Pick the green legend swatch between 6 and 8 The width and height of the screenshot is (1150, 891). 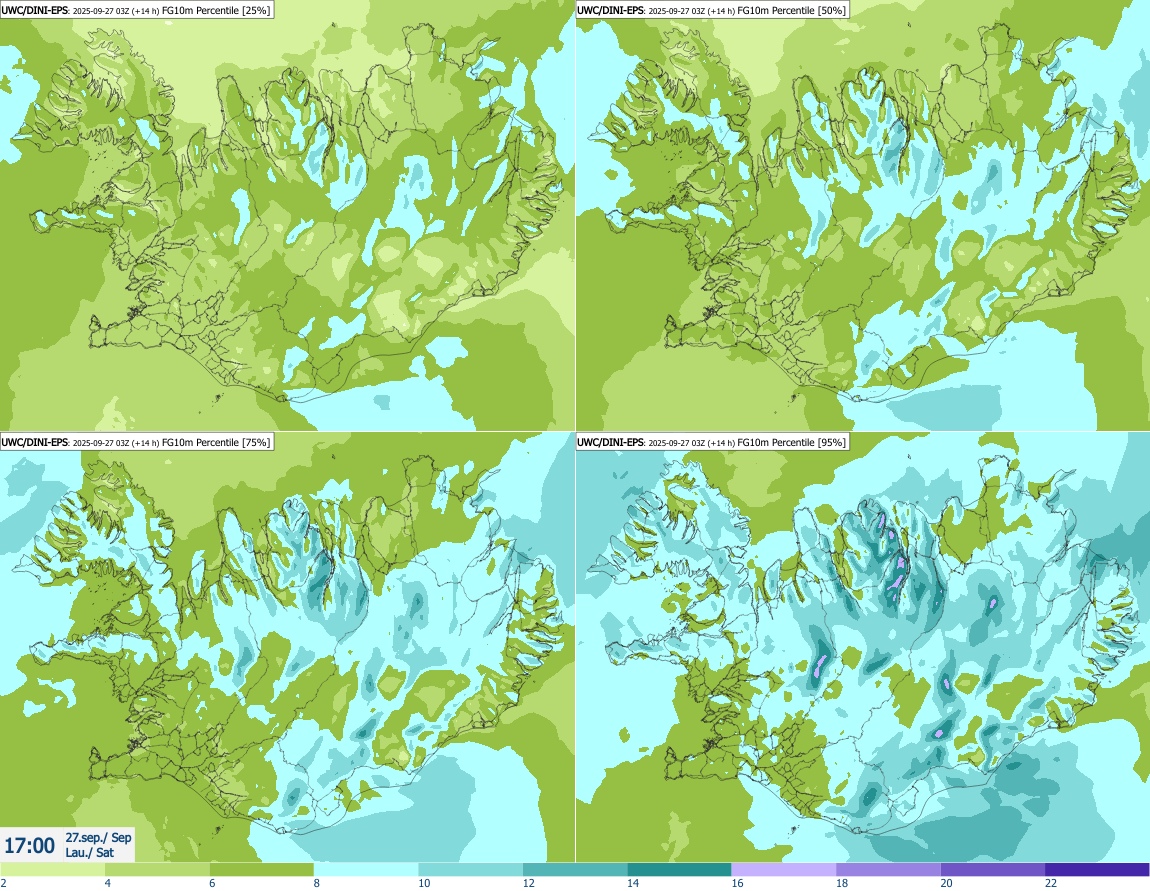point(262,870)
